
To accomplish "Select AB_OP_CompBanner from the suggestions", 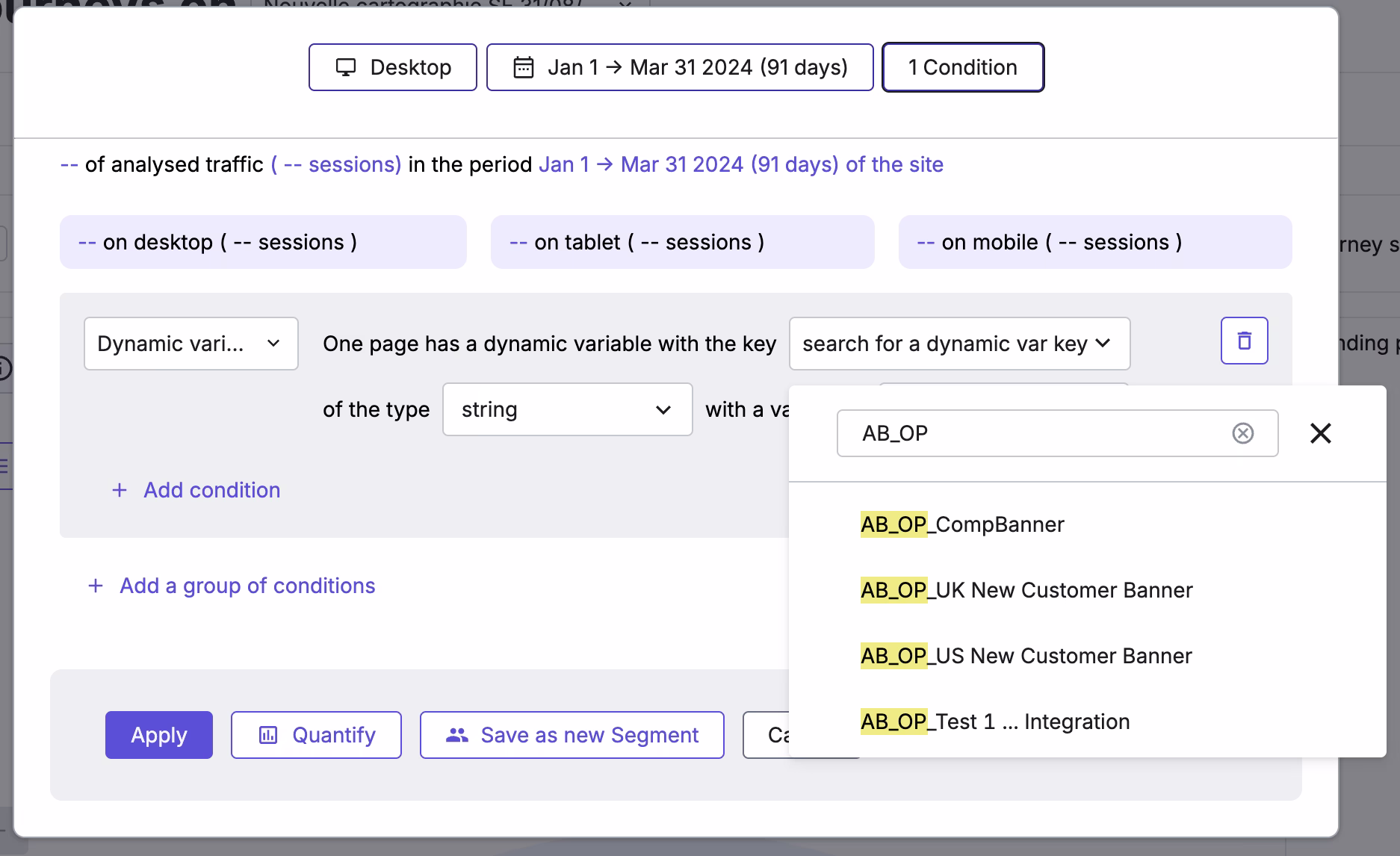I will 963,524.
